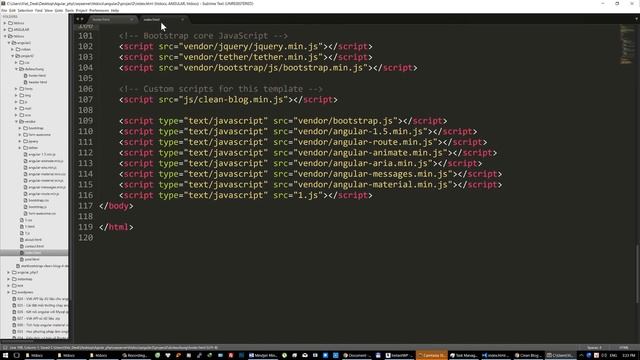Open the Find menu
Viewport: 640px width, 360px height.
pos(38,10)
